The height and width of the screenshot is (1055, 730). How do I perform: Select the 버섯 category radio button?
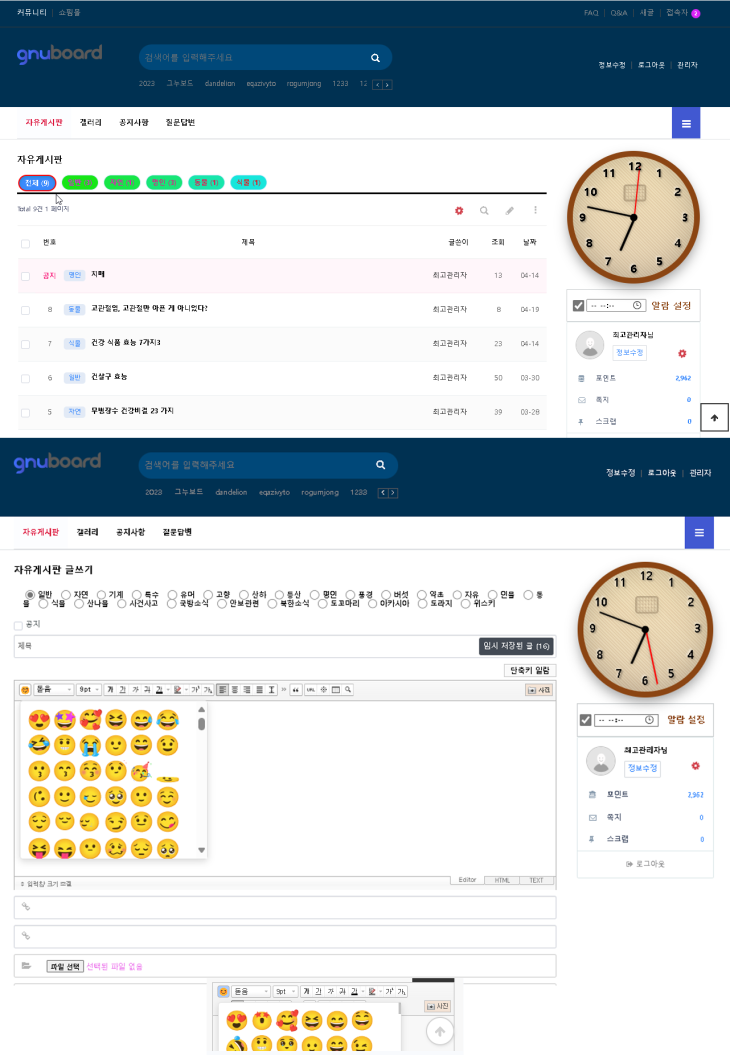tap(386, 595)
